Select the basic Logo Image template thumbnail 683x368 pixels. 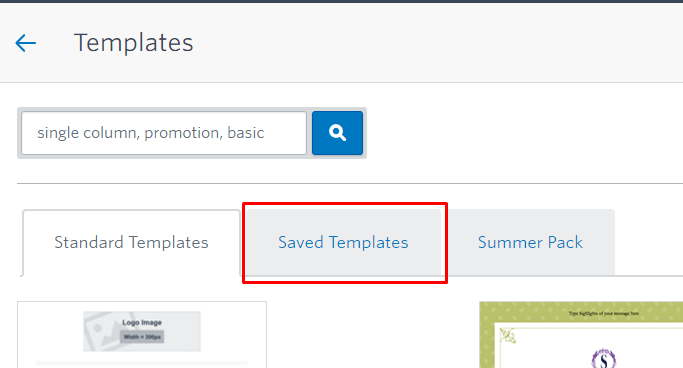click(x=142, y=334)
